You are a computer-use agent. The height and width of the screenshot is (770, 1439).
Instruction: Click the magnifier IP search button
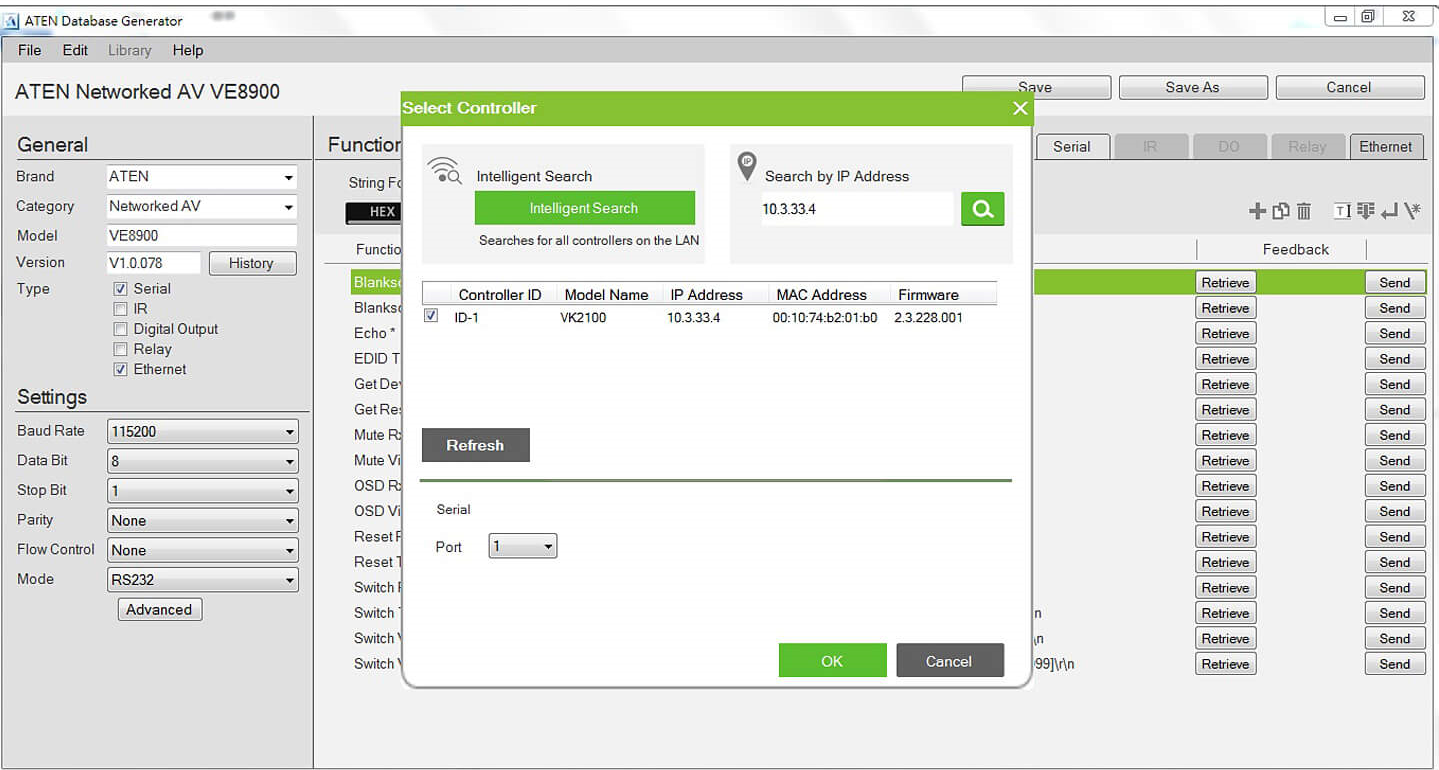coord(982,209)
